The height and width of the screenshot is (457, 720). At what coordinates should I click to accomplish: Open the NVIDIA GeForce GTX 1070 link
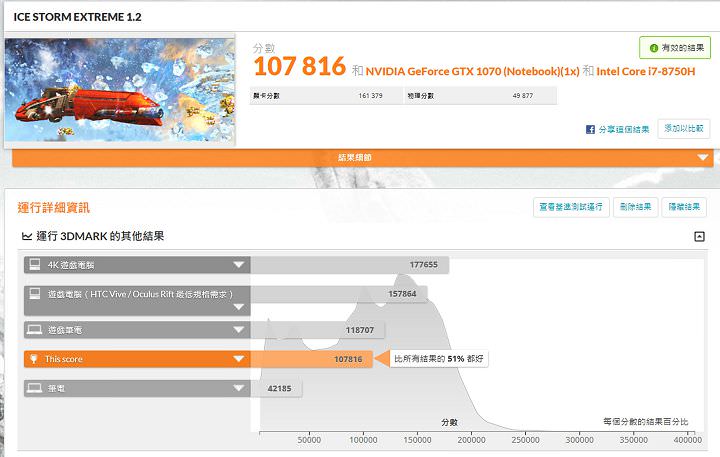471,71
